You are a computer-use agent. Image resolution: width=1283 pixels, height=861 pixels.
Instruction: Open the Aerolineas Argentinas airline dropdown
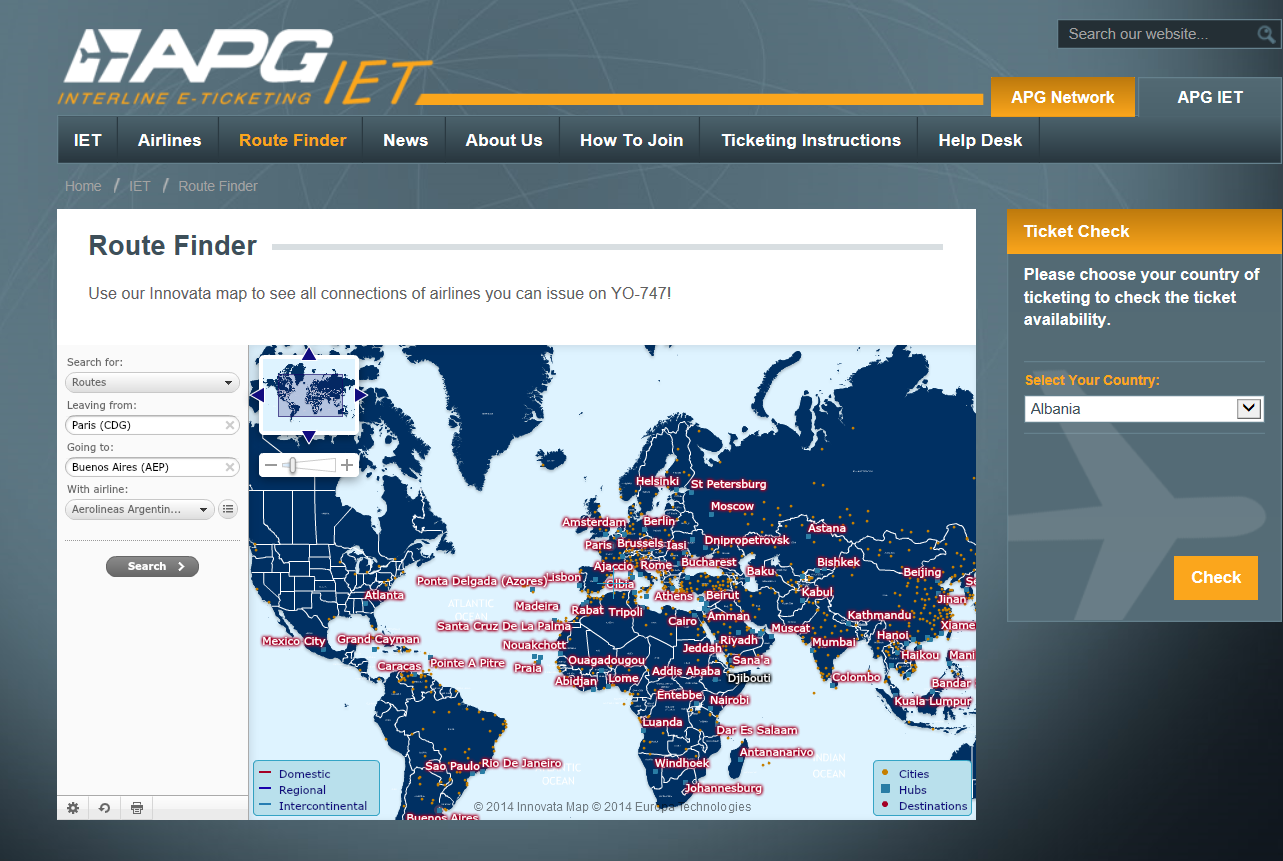140,509
